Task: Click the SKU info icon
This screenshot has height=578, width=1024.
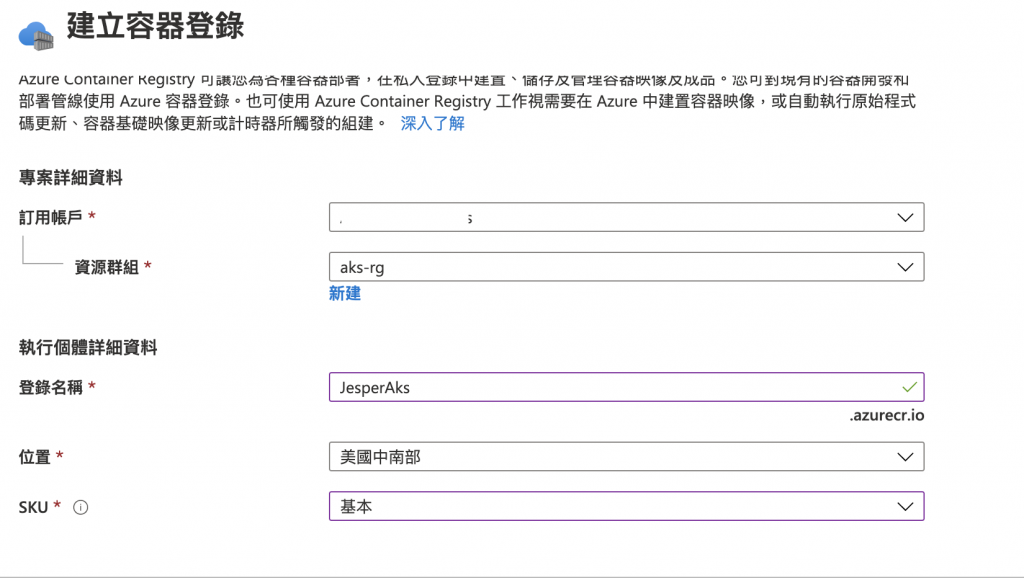Action: coord(80,507)
